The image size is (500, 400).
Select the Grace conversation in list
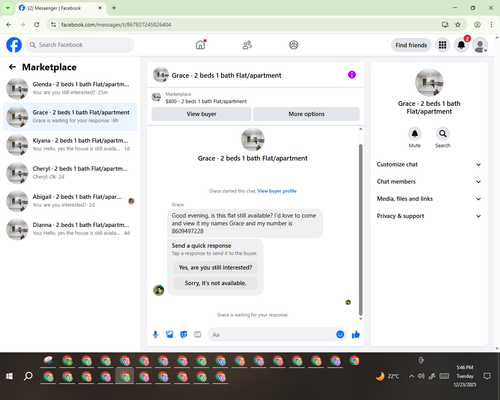pyautogui.click(x=70, y=117)
